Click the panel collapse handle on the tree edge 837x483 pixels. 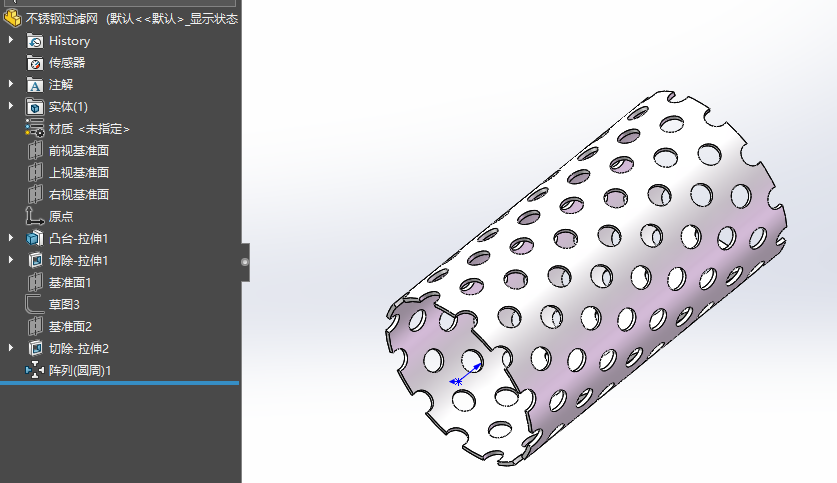coord(245,262)
